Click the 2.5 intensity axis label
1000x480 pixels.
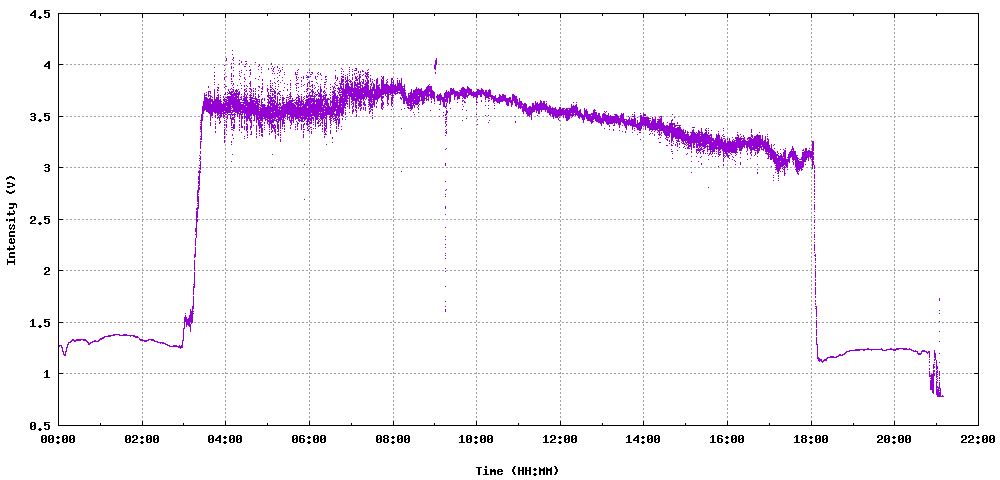click(x=40, y=219)
